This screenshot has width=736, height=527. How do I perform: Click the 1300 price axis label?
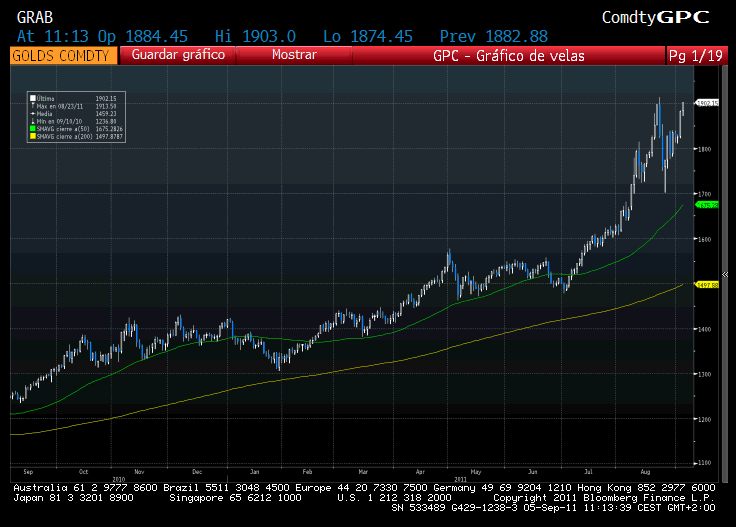[x=705, y=374]
